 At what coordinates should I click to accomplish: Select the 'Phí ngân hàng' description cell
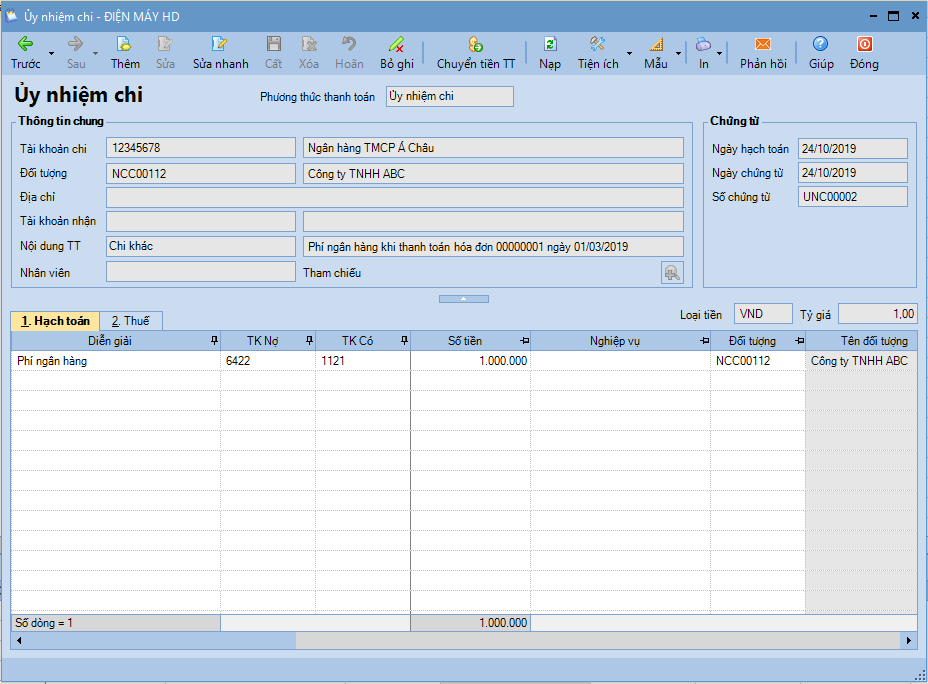click(x=116, y=361)
